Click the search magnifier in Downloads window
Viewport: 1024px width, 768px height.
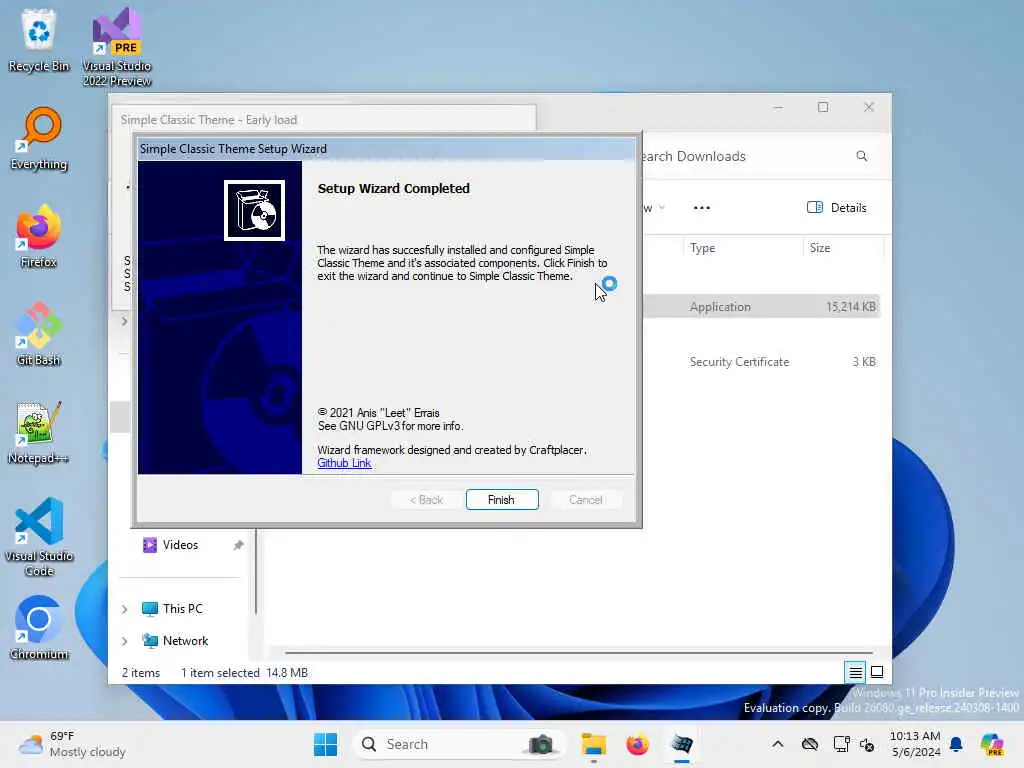pyautogui.click(x=861, y=156)
